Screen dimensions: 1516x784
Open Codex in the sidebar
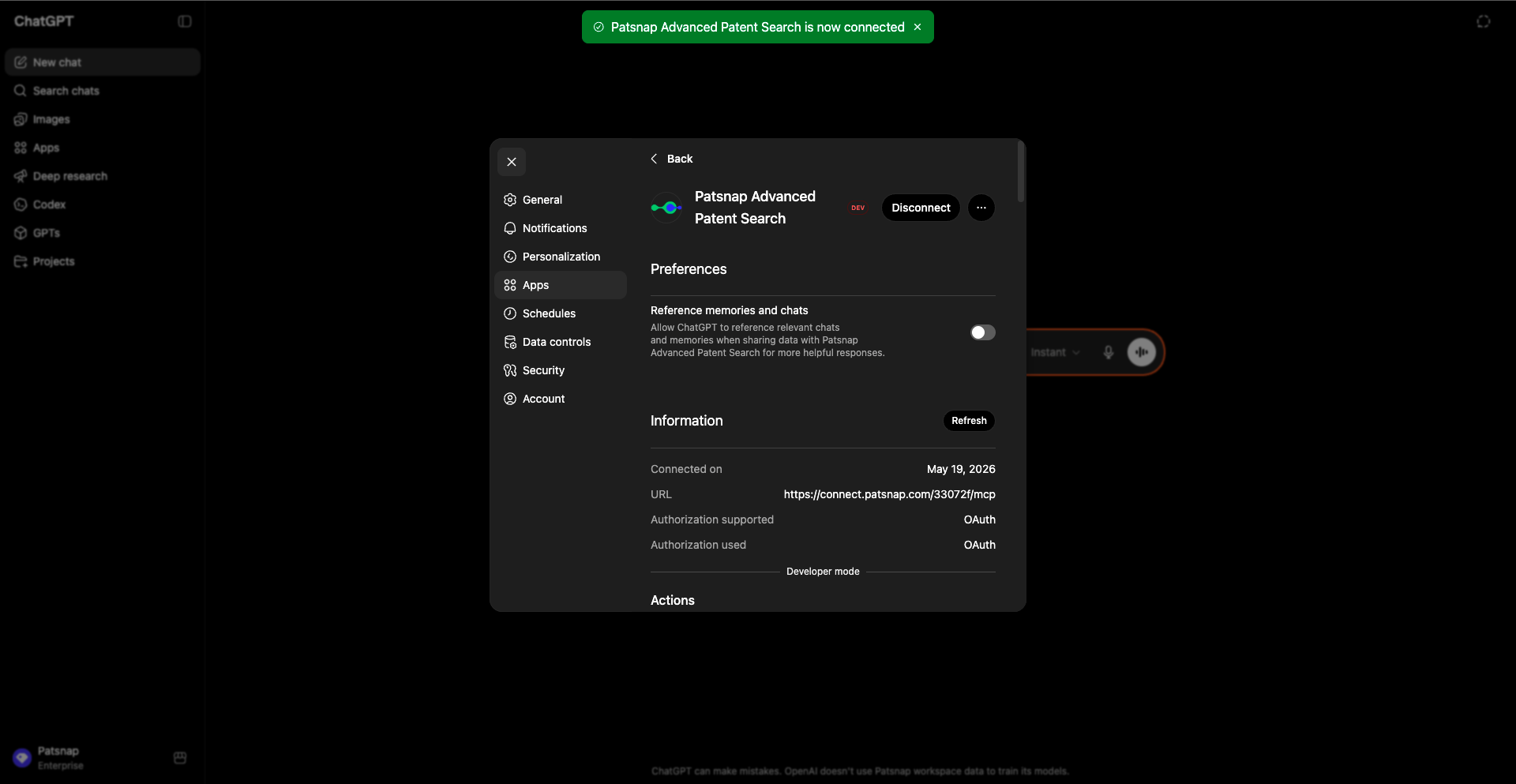[103, 204]
